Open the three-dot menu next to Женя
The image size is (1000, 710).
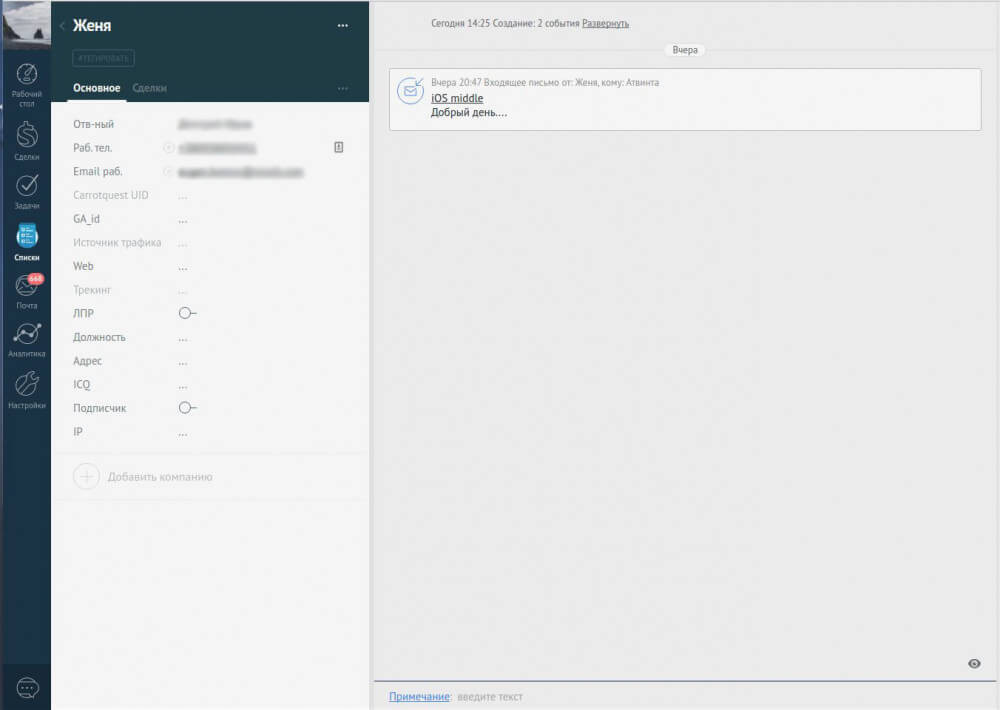[342, 26]
